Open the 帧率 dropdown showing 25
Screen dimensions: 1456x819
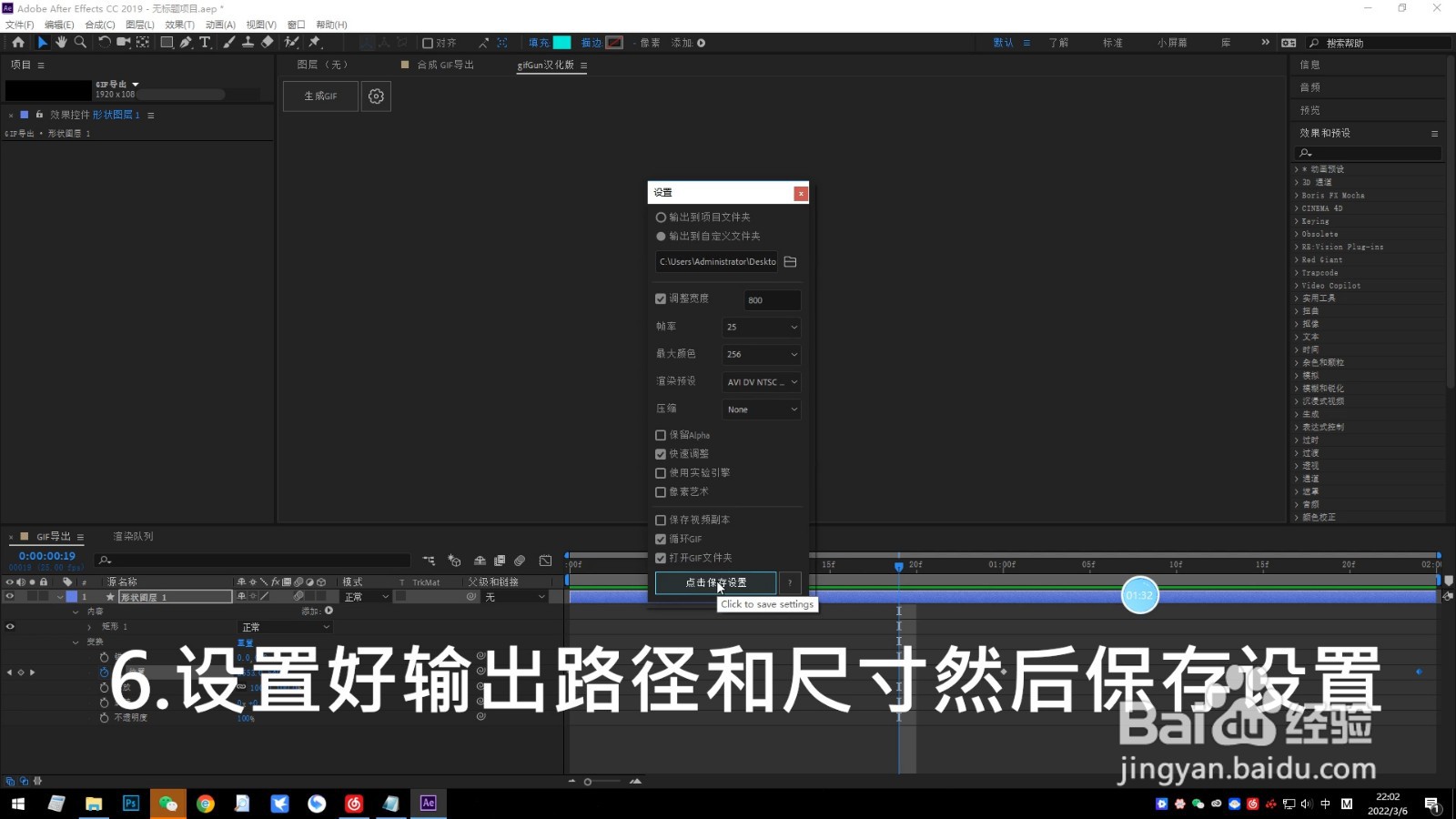[x=762, y=327]
